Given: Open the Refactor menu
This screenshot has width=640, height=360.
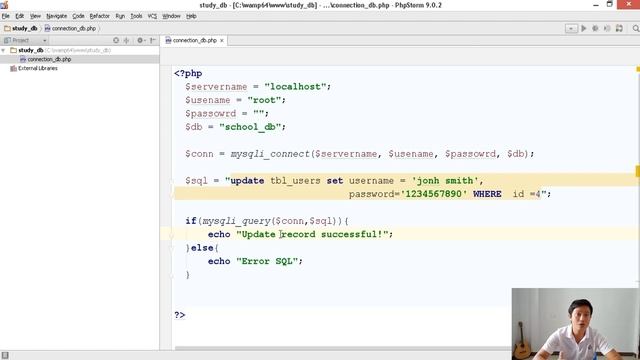Looking at the screenshot, I should (x=100, y=16).
